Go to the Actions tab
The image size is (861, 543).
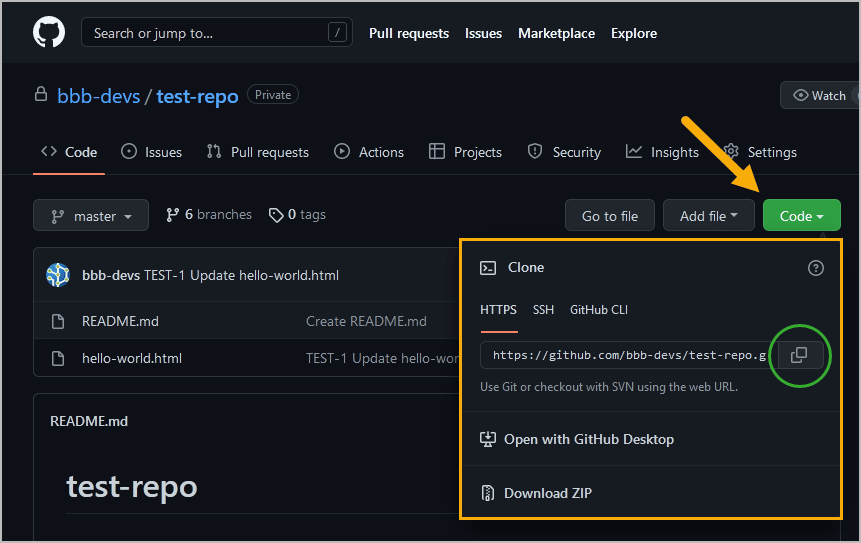click(x=369, y=152)
